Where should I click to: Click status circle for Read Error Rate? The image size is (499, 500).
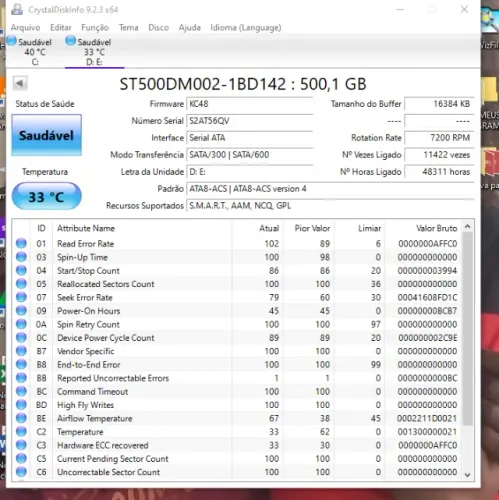(x=21, y=243)
